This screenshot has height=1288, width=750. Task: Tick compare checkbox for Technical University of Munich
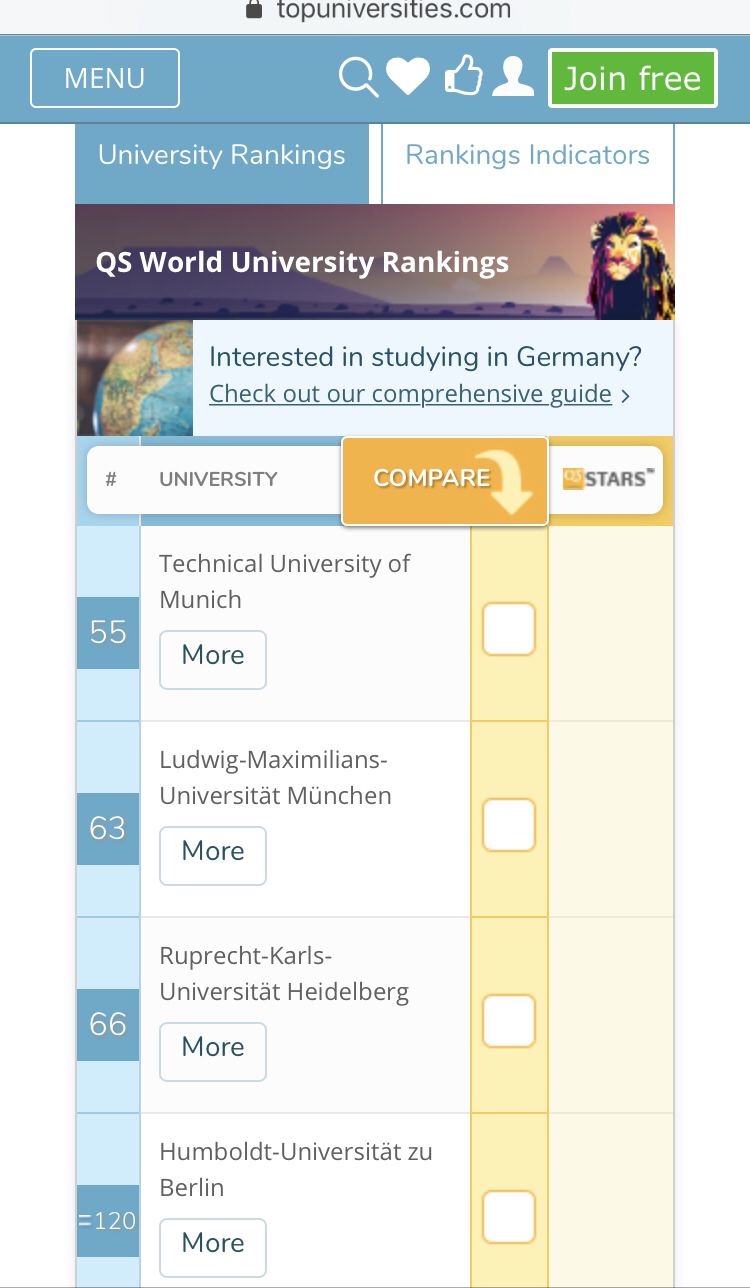pos(509,629)
